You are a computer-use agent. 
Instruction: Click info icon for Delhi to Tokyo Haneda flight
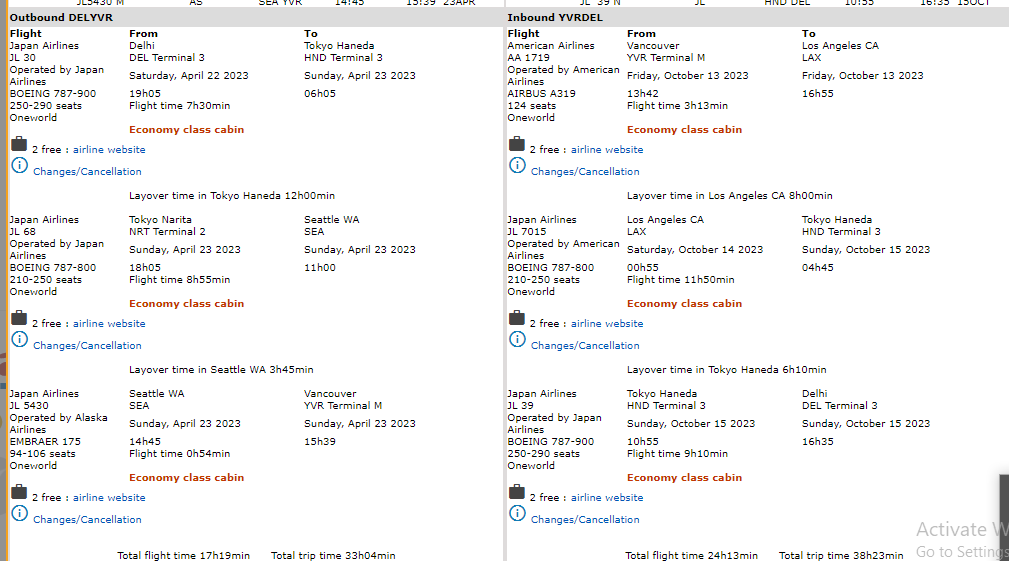click(x=19, y=166)
